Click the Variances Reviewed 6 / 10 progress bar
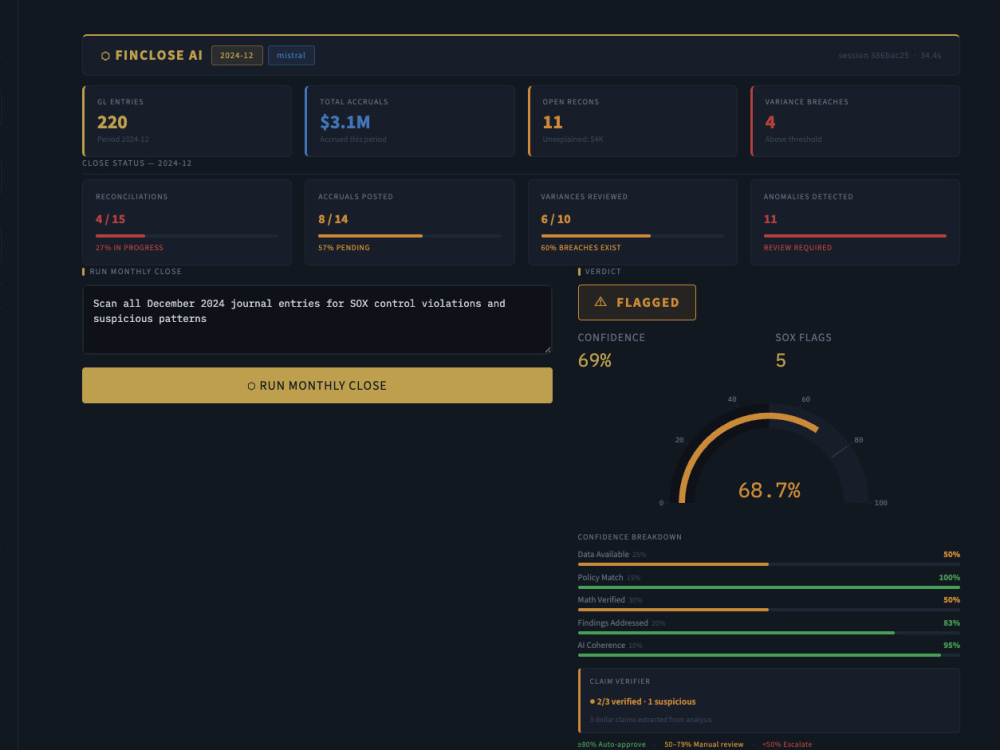This screenshot has height=750, width=1000. pos(632,236)
